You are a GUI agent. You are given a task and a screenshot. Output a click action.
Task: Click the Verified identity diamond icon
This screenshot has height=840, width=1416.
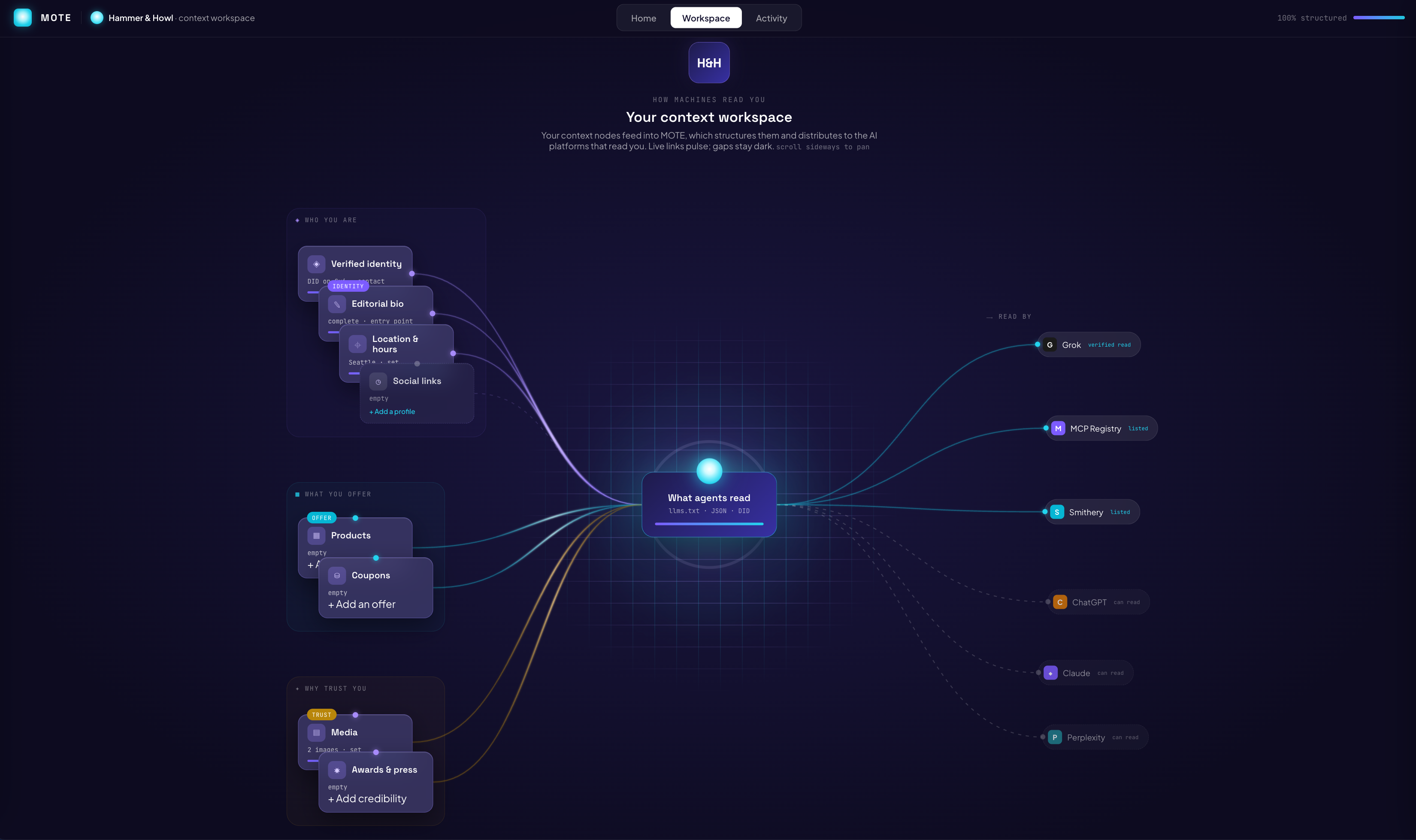tap(316, 264)
